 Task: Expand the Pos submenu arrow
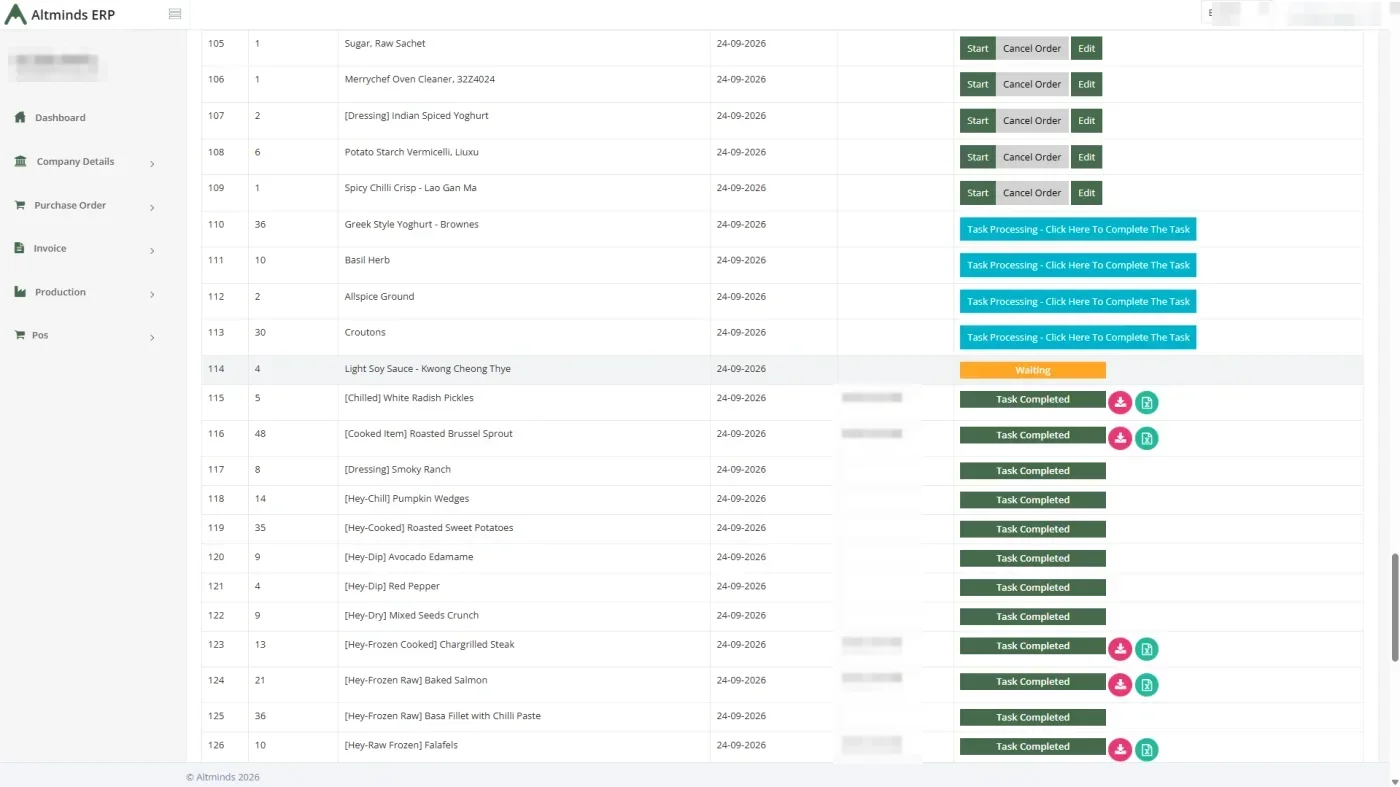152,338
